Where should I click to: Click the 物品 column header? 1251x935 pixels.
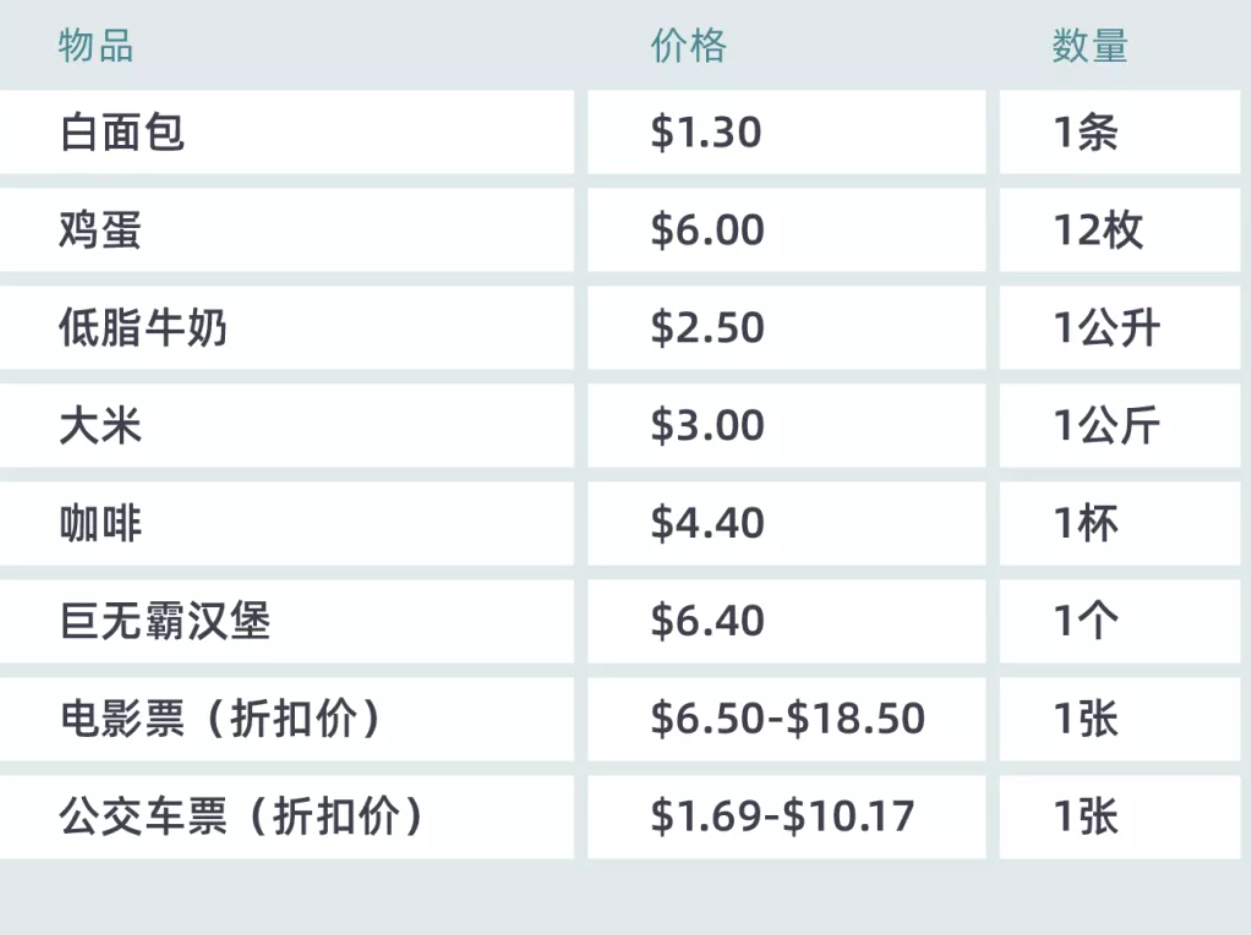tap(96, 46)
